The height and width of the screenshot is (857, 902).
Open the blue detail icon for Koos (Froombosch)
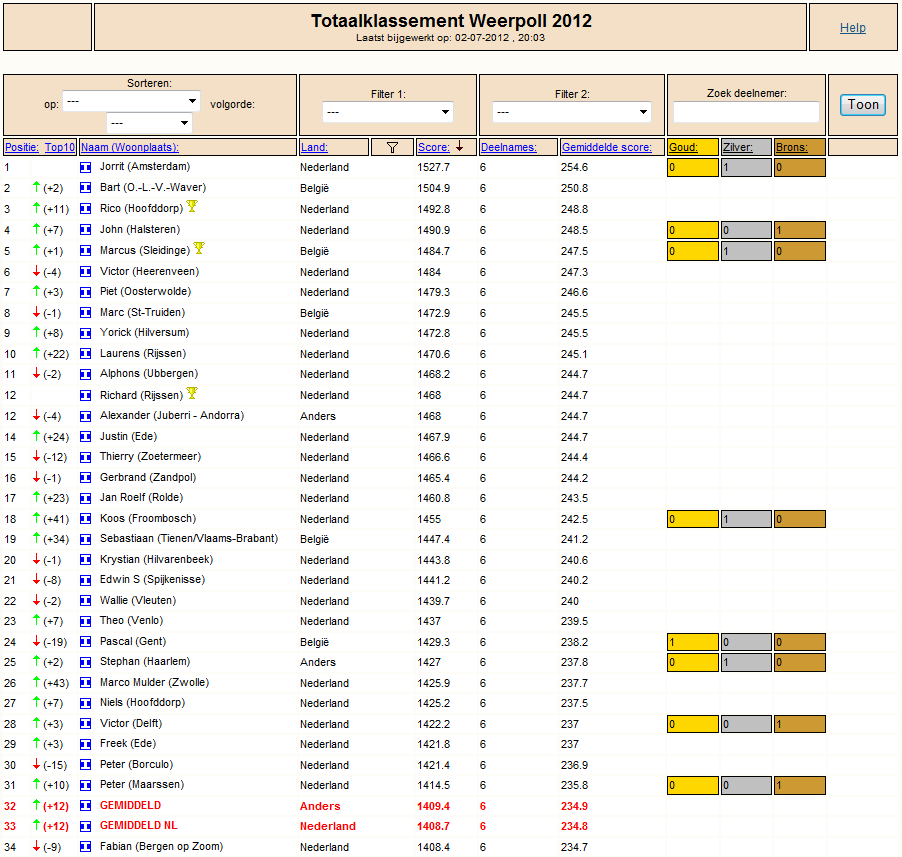click(86, 519)
